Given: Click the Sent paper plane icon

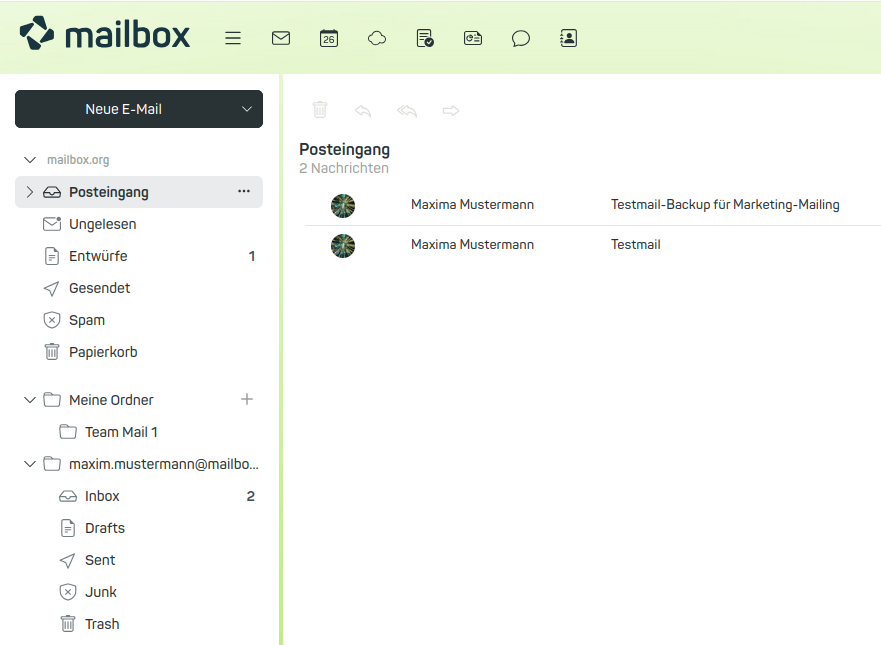Looking at the screenshot, I should tap(67, 561).
